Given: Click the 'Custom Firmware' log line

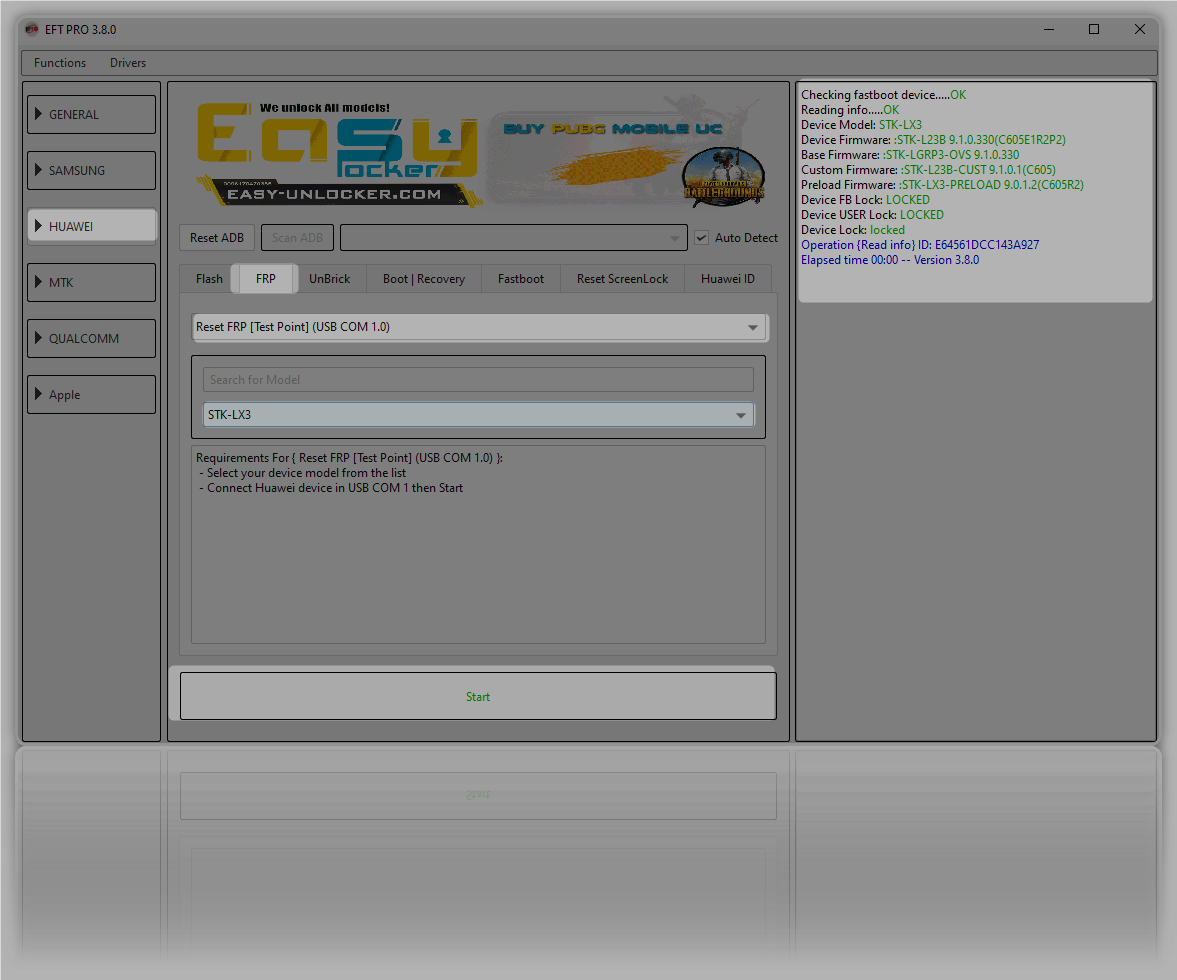Looking at the screenshot, I should 928,170.
